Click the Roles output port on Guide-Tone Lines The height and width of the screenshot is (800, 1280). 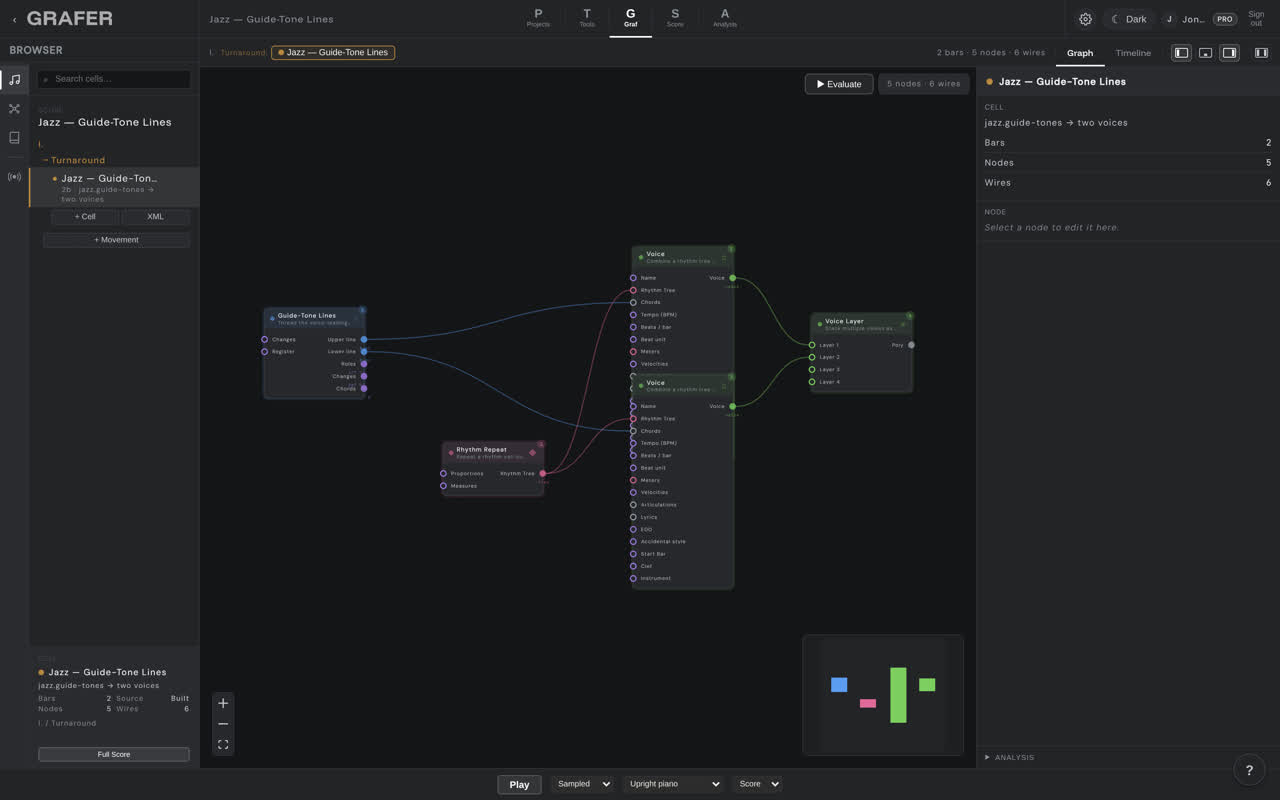point(364,364)
